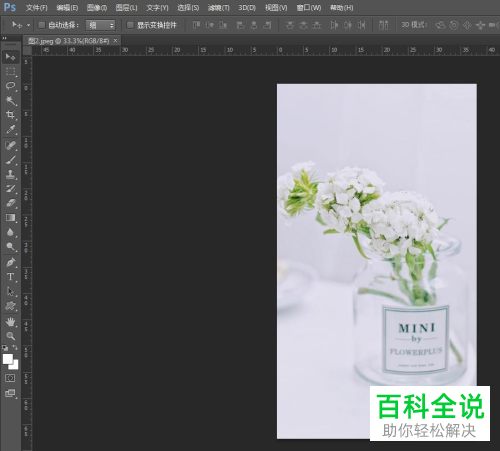This screenshot has width=500, height=451.
Task: Click the align horizontal centers icon
Action: [x=254, y=25]
